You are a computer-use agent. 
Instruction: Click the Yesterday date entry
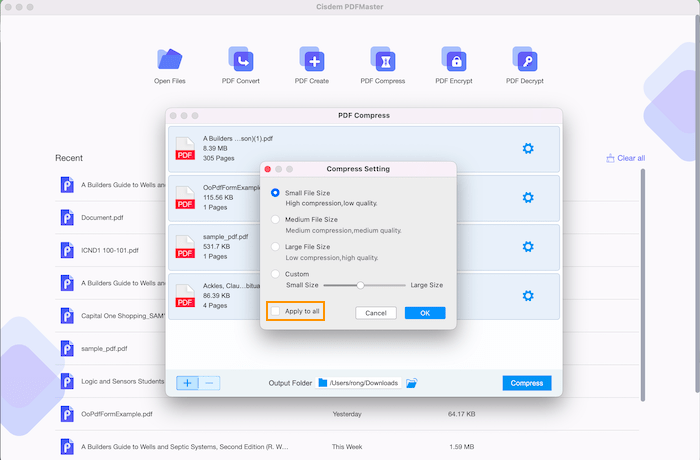[x=347, y=414]
